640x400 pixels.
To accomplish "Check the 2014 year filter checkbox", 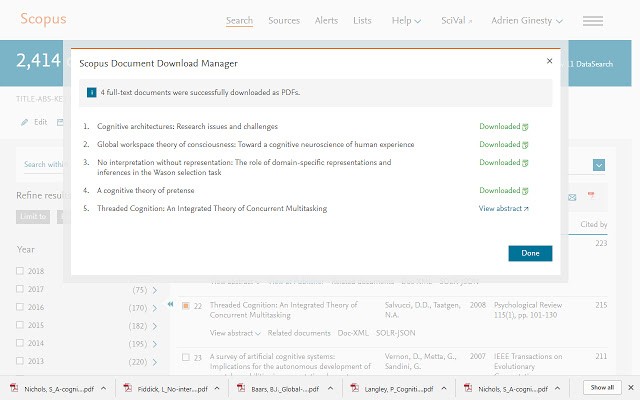I will coord(21,343).
